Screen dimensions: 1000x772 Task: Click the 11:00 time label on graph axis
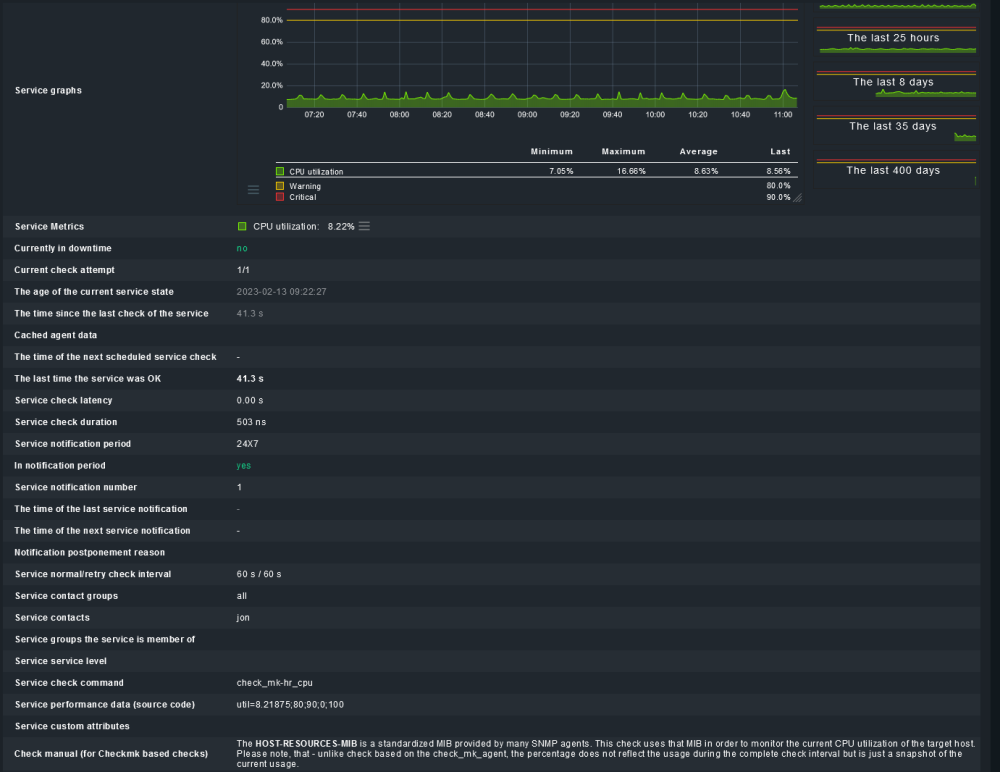click(x=783, y=115)
